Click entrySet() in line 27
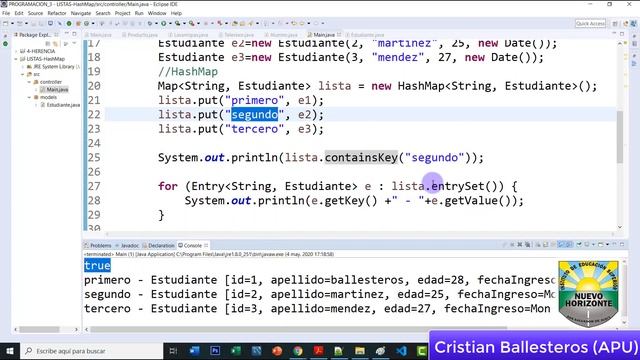The image size is (640, 360). click(x=467, y=186)
